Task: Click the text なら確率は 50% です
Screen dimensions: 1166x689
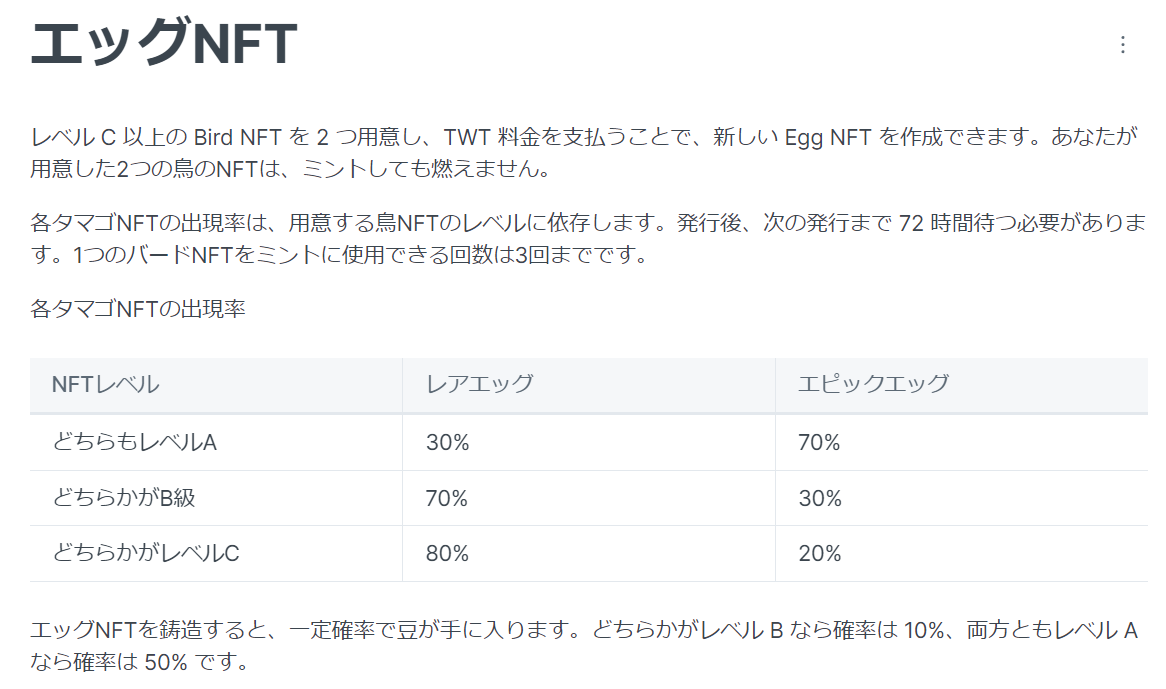Action: coord(139,661)
